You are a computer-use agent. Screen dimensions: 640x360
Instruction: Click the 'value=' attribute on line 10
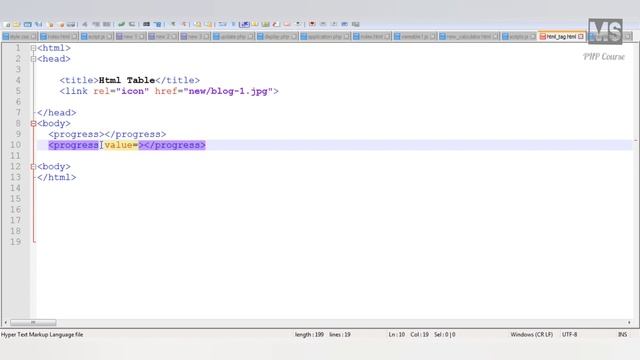pyautogui.click(x=121, y=145)
